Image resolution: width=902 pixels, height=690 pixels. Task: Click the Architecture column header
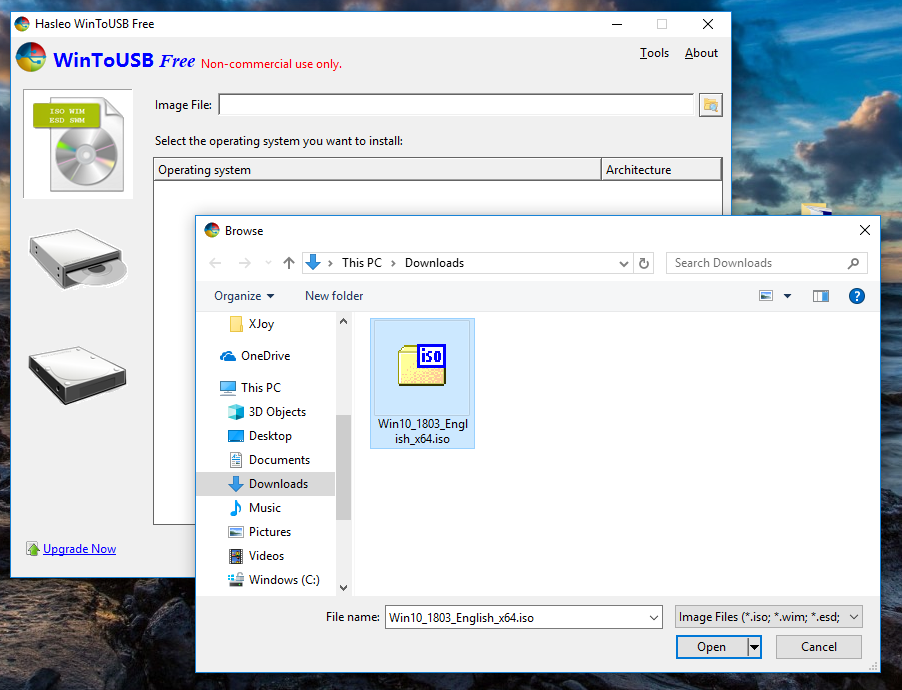(662, 170)
